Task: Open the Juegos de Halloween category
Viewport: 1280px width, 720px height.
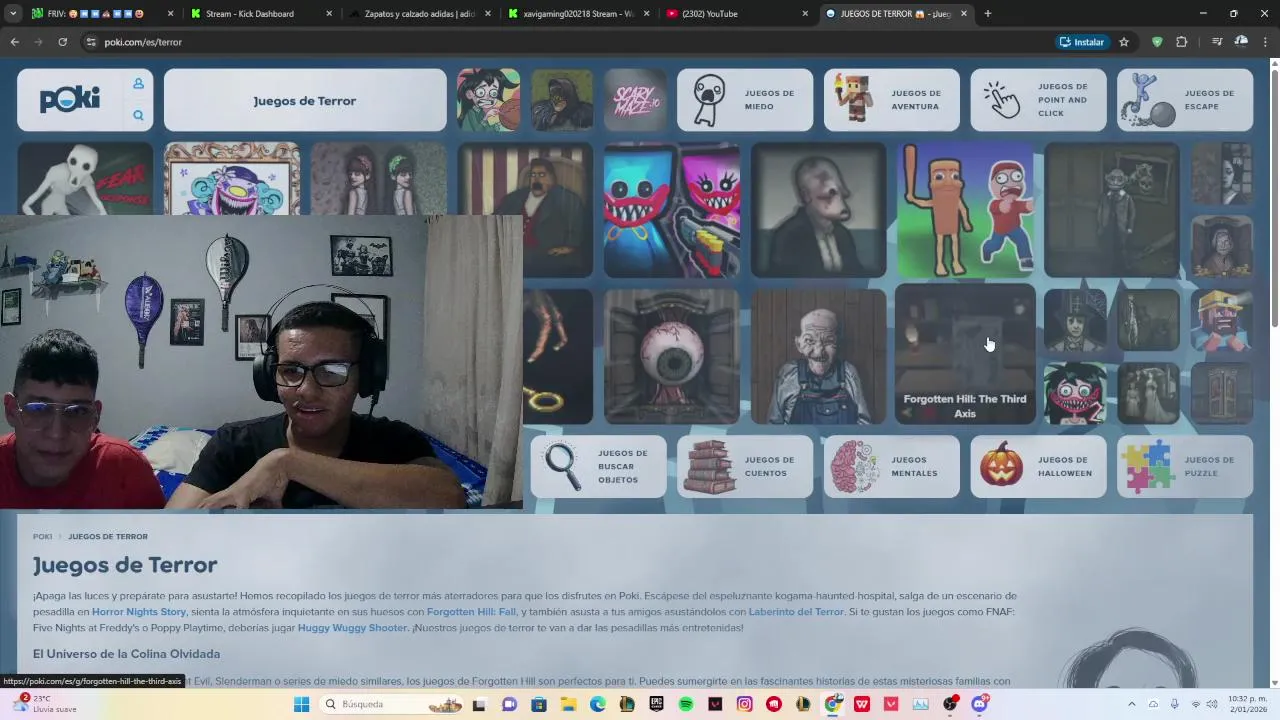Action: 1038,467
